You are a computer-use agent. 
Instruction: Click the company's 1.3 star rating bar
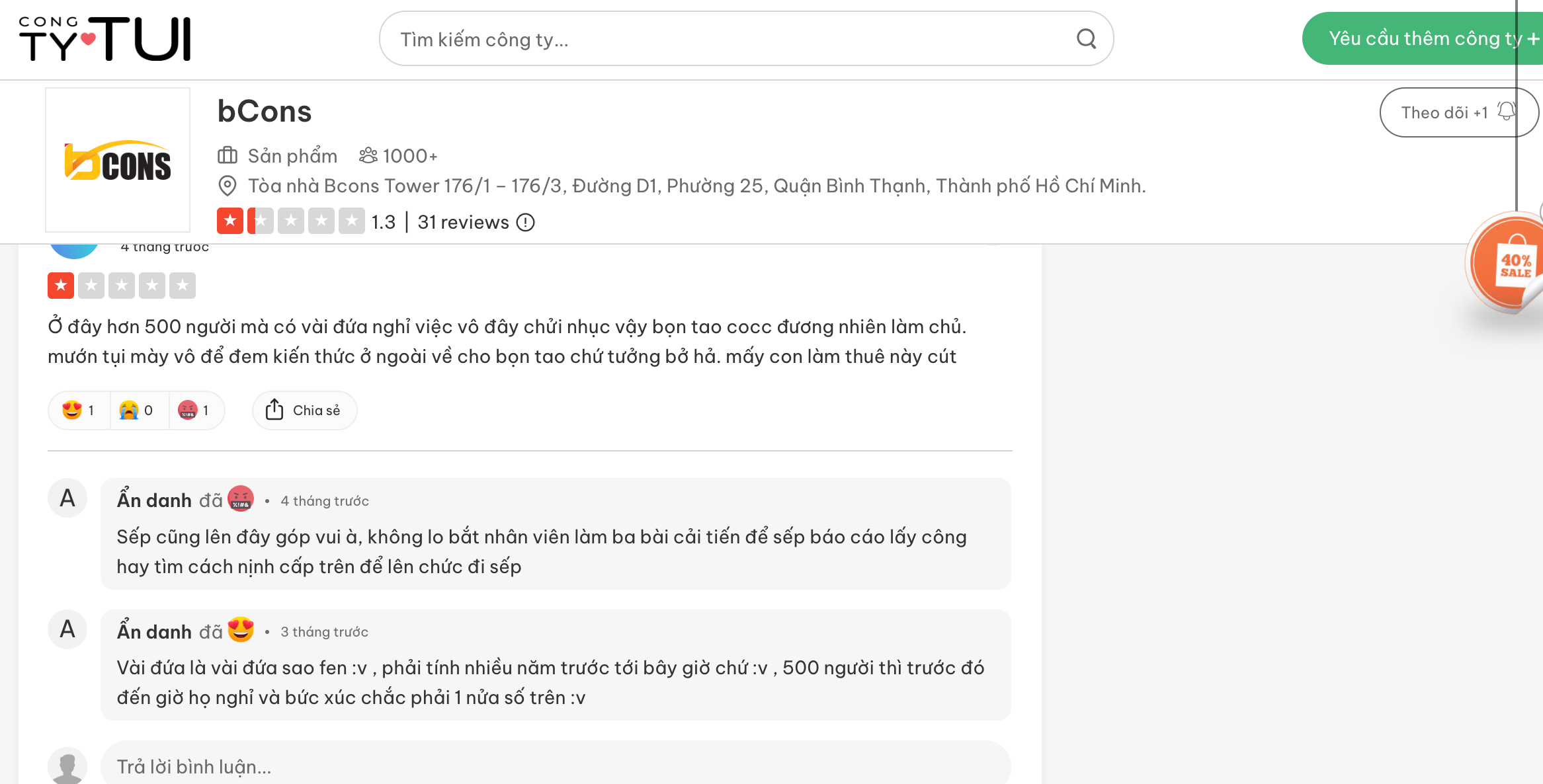[291, 221]
